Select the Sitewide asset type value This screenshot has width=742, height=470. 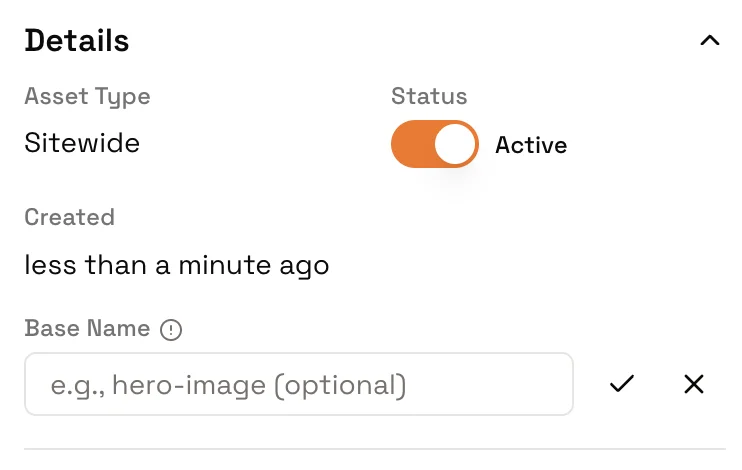pyautogui.click(x=82, y=143)
